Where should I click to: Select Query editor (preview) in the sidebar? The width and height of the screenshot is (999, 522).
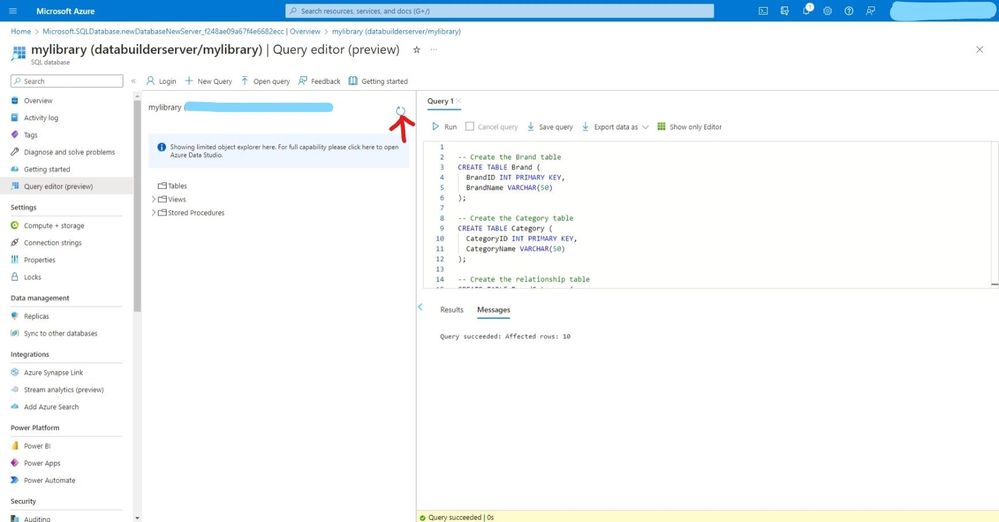click(x=66, y=187)
